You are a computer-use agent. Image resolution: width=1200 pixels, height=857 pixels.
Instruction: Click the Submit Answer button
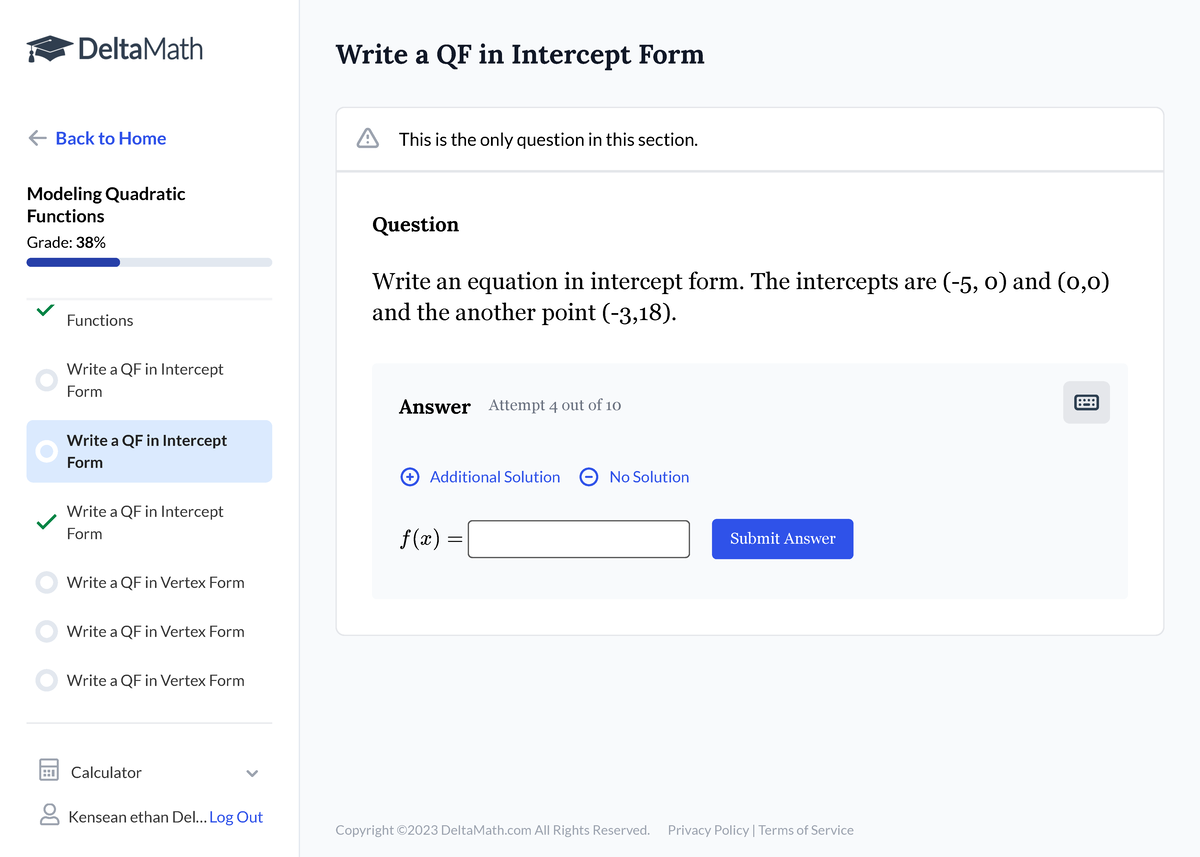point(782,538)
